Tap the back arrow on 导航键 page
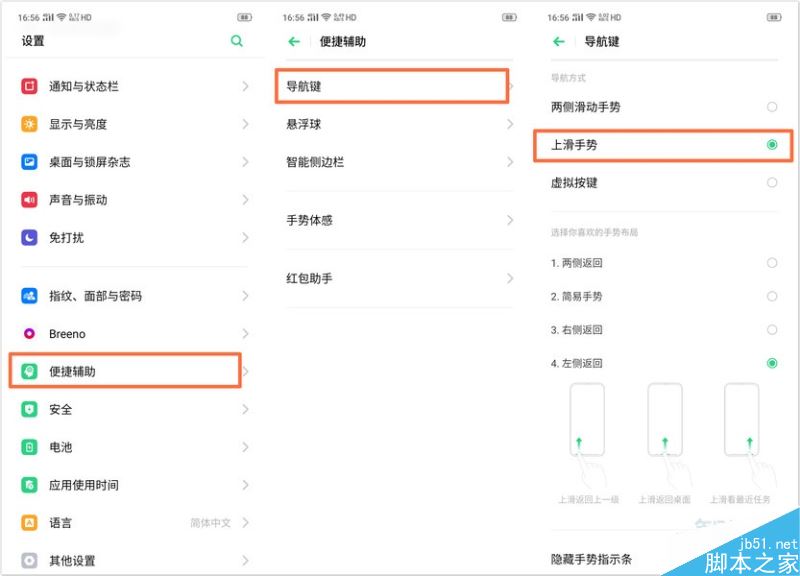800x576 pixels. click(x=558, y=42)
